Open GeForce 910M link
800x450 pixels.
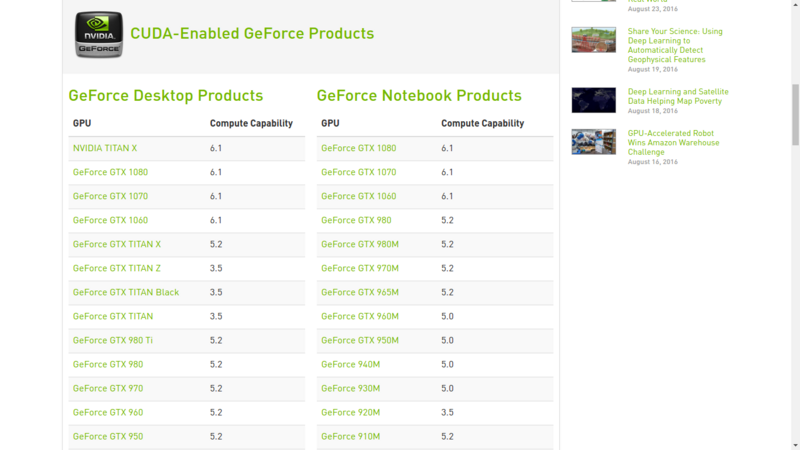[351, 436]
